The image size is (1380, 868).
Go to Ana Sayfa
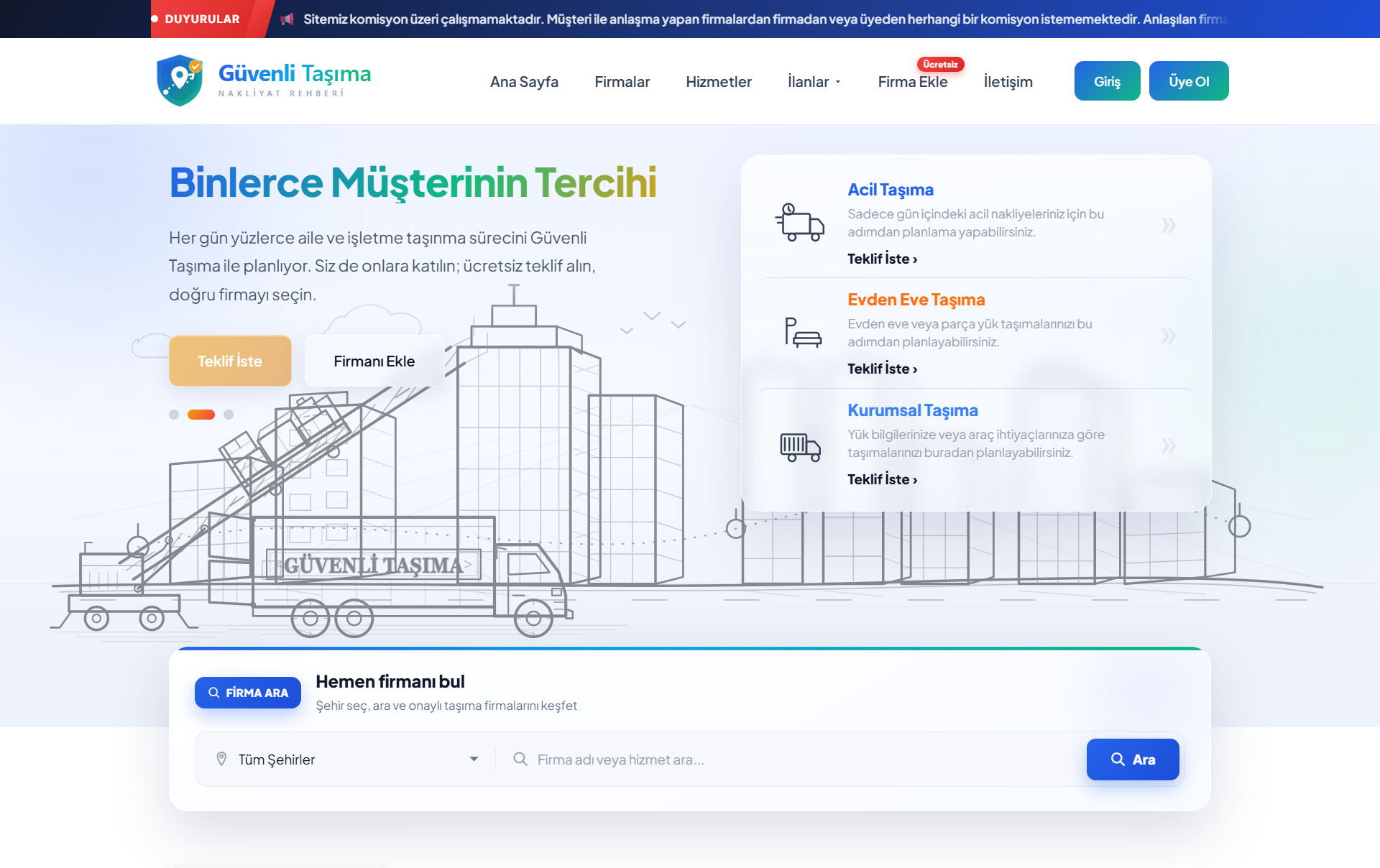[524, 82]
